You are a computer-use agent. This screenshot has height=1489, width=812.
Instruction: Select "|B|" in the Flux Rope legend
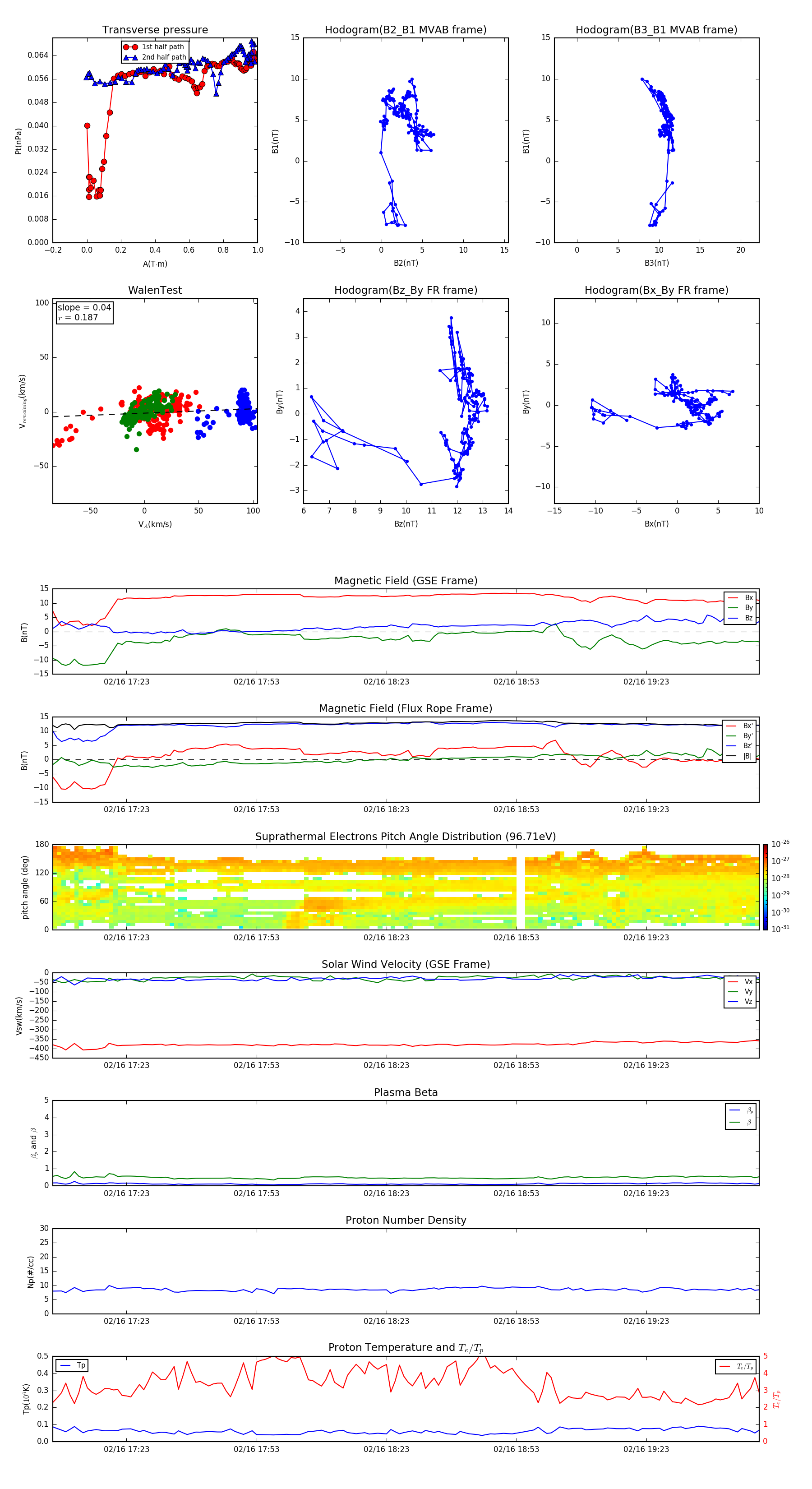coord(740,756)
